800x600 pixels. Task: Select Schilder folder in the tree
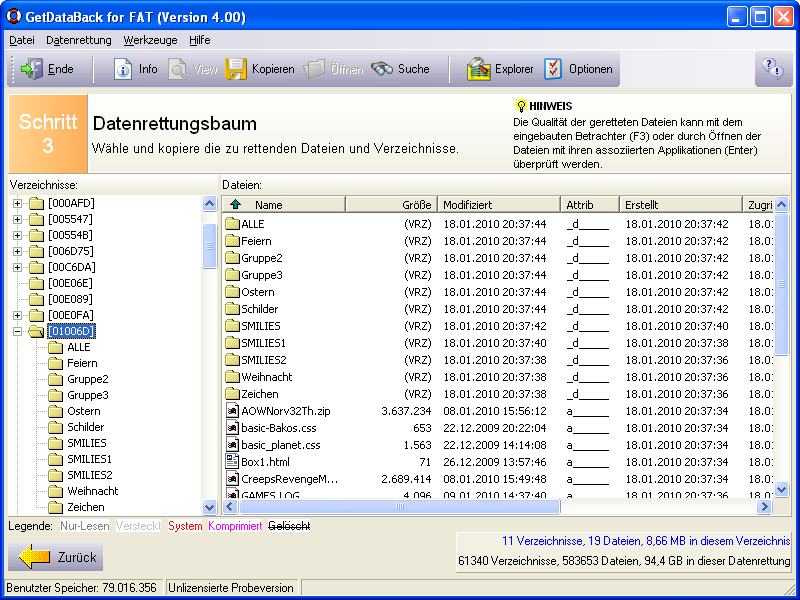click(86, 427)
